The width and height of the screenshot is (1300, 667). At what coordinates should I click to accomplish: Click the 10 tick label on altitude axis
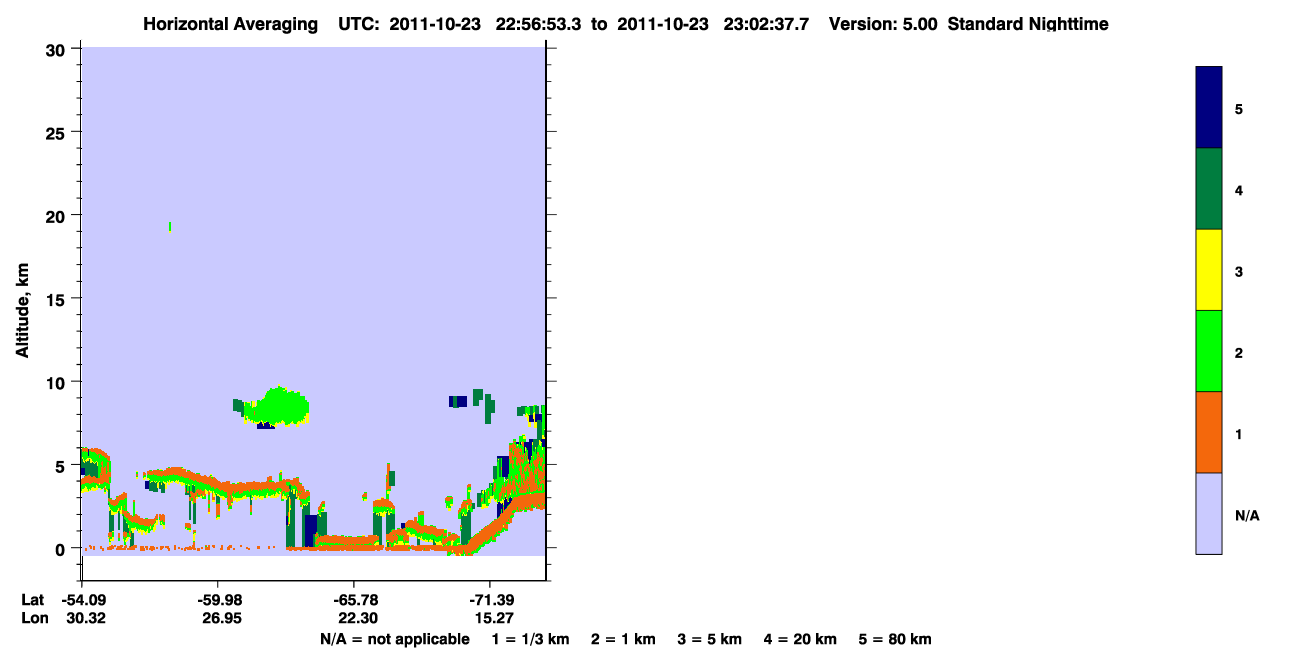click(x=58, y=382)
